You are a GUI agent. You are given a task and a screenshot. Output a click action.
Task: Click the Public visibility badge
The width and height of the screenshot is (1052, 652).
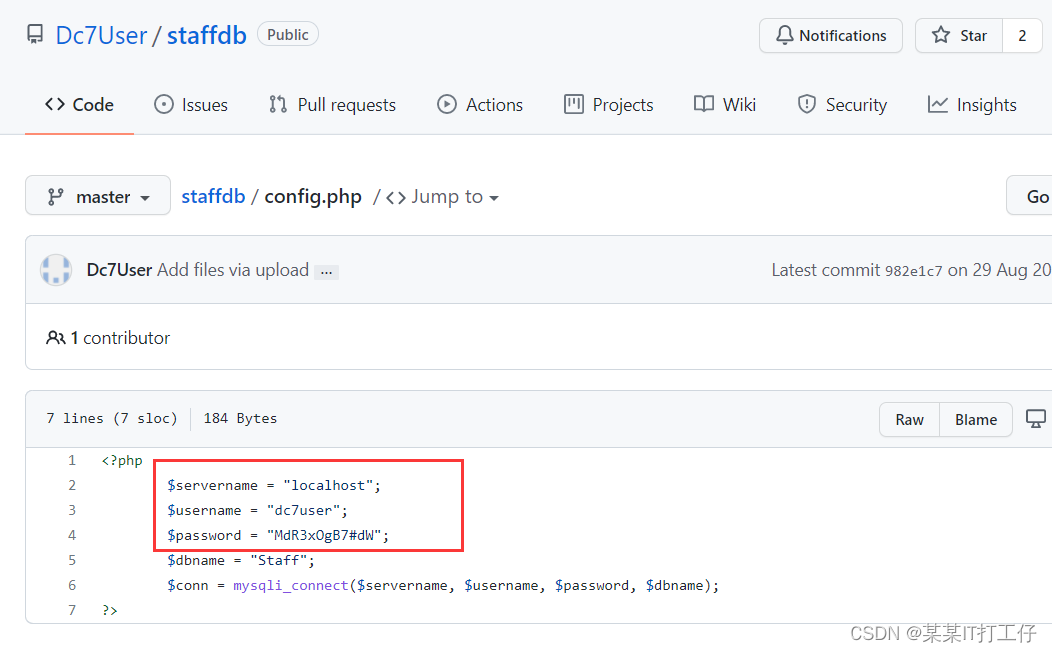point(288,34)
